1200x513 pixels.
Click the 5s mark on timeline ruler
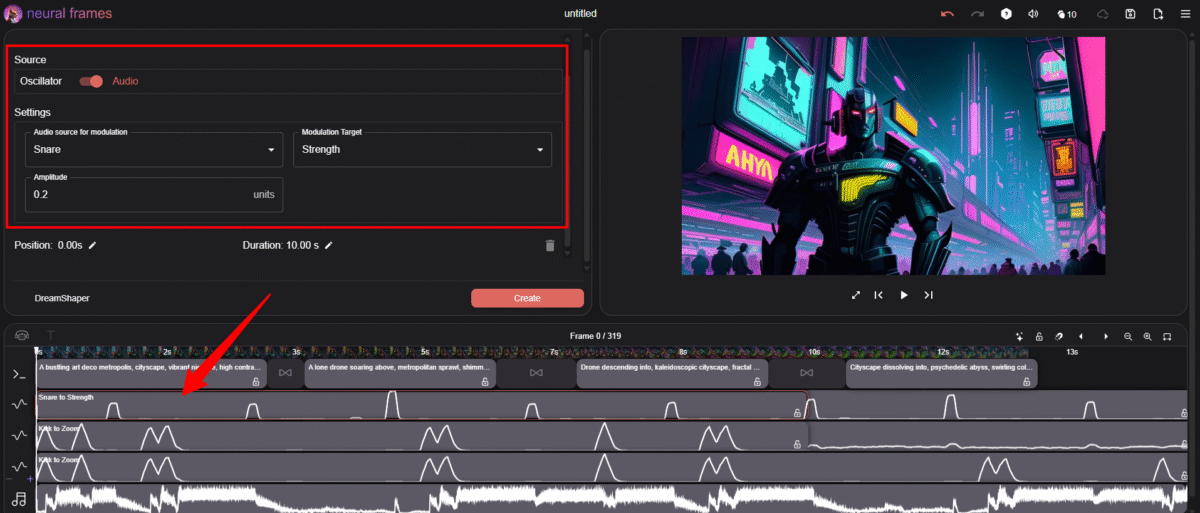tap(425, 352)
